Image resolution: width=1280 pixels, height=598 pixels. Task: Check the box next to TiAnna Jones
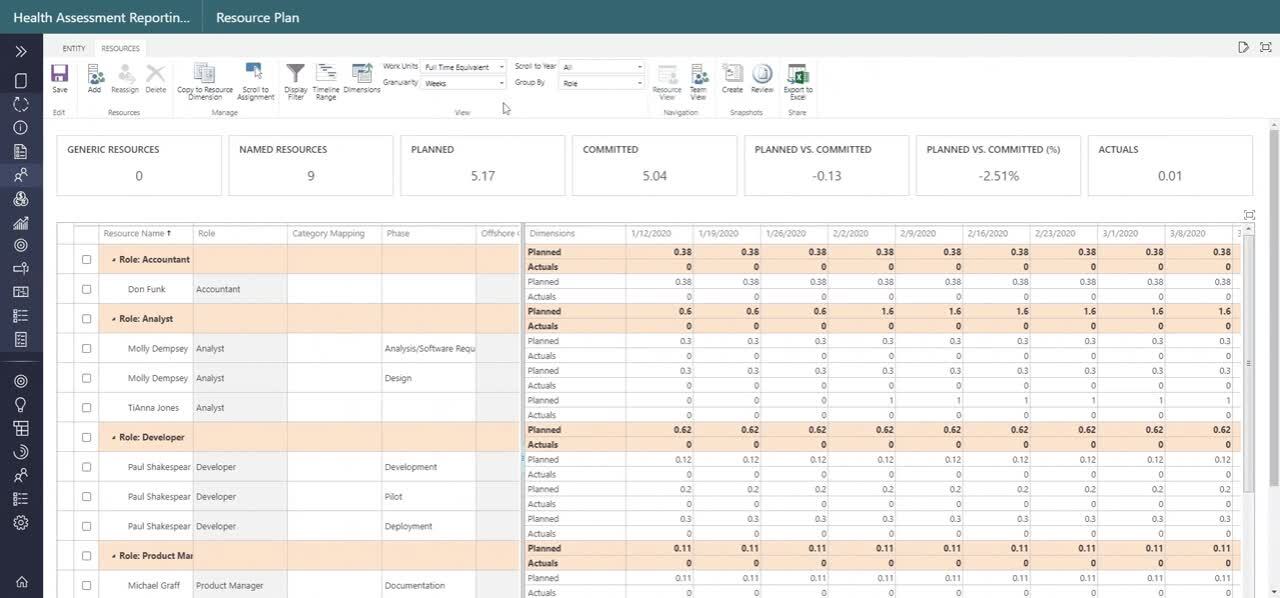pyautogui.click(x=86, y=408)
